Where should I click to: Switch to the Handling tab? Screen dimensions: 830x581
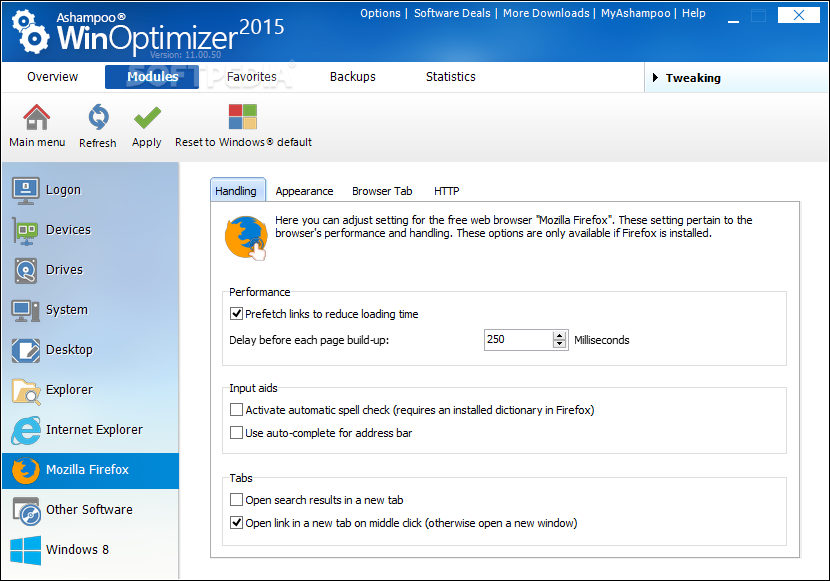coord(237,190)
